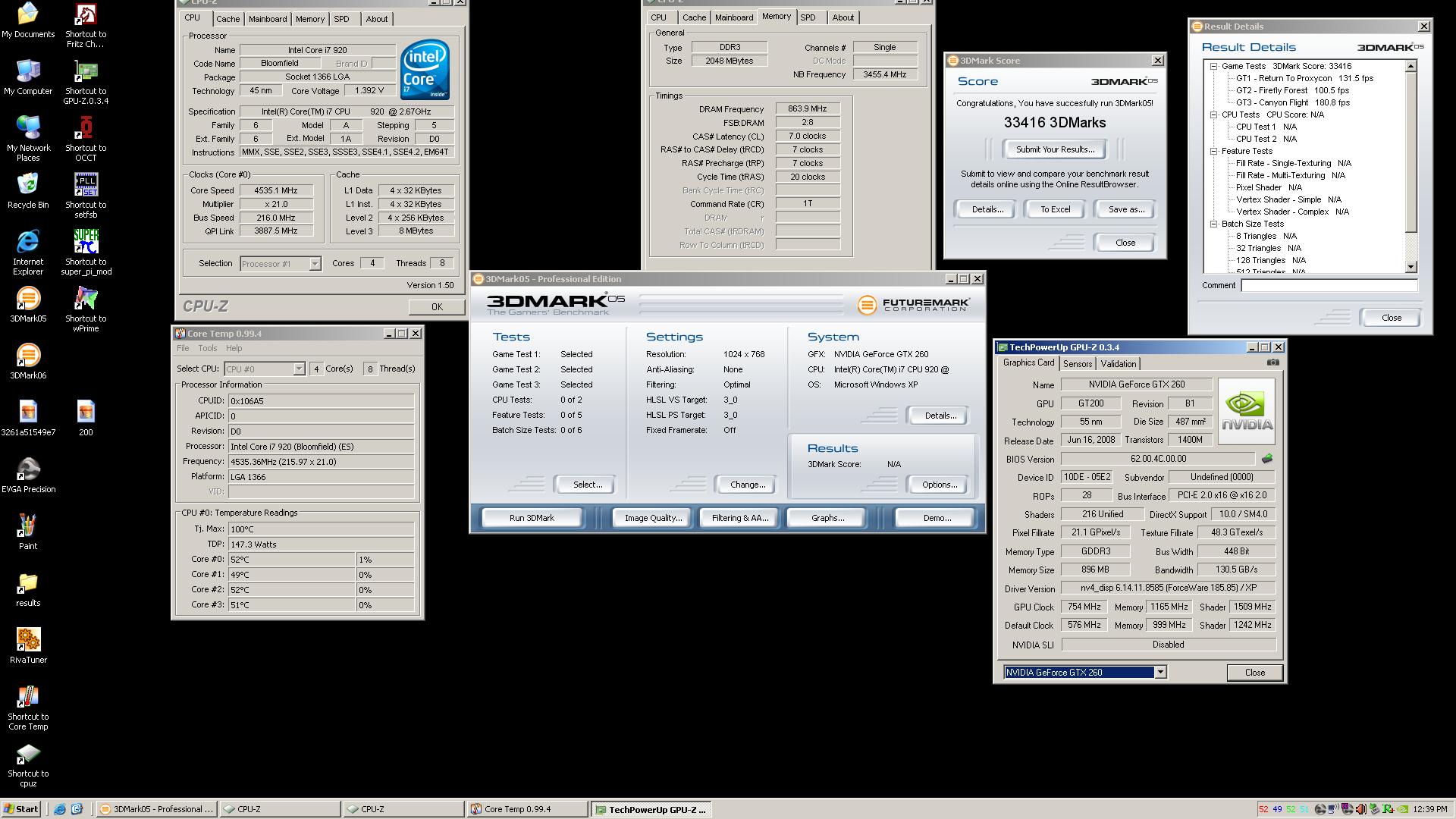Click Filtering & AA button

[739, 518]
